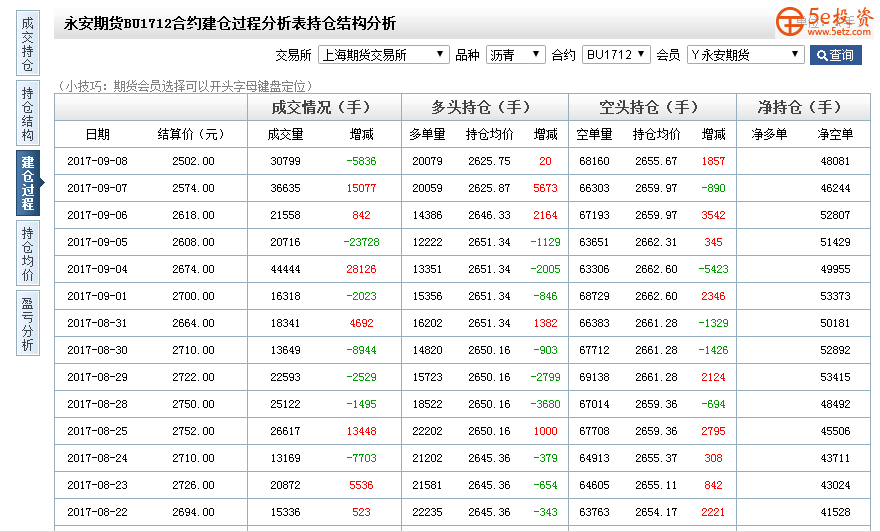Click the 净持仓（手） group header
880x532 pixels.
coord(803,107)
